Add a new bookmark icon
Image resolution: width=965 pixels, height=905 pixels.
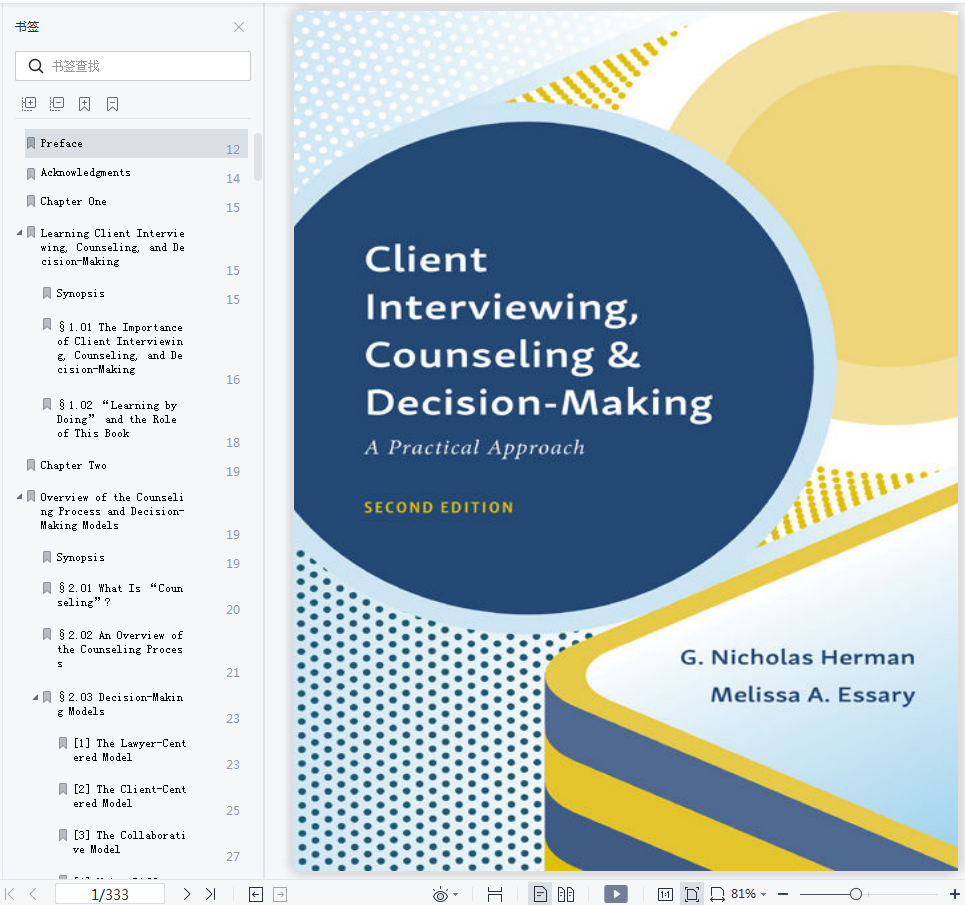point(84,103)
